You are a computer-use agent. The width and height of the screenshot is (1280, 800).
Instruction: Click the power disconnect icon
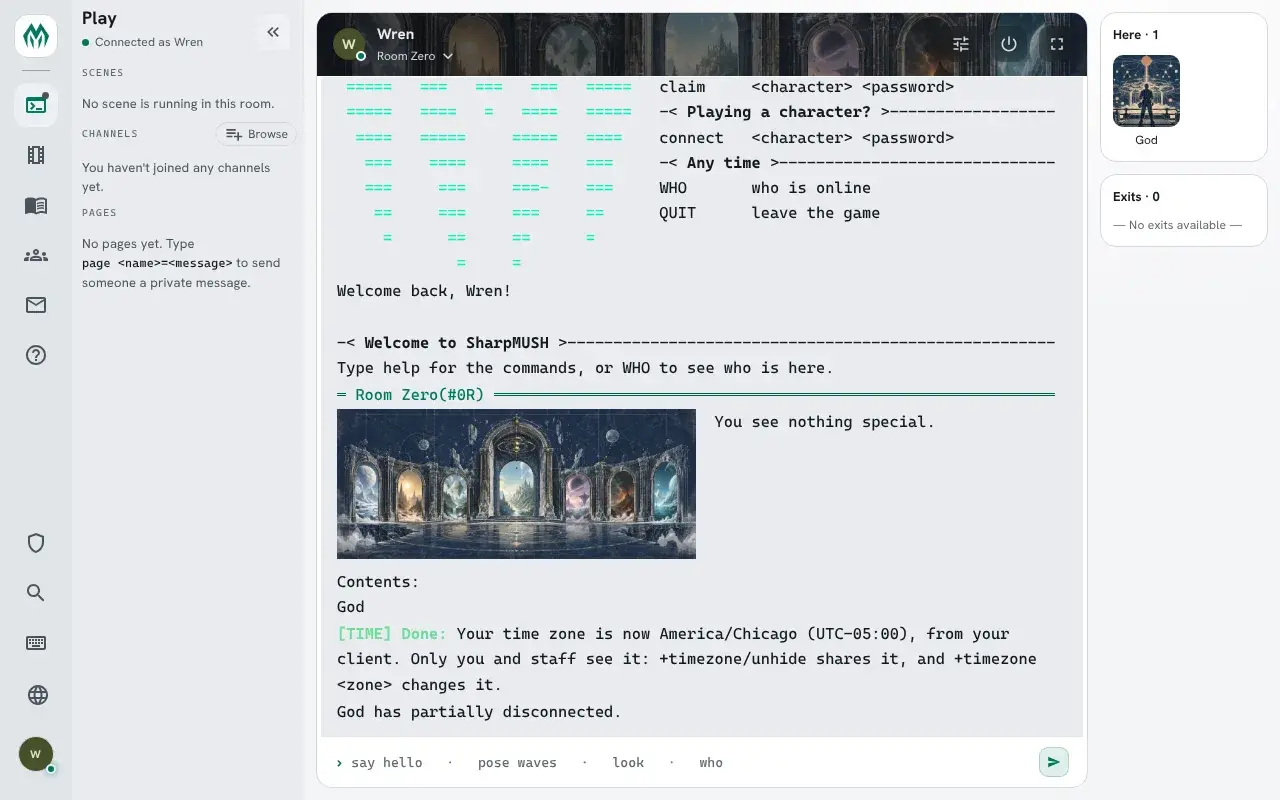click(x=1009, y=44)
